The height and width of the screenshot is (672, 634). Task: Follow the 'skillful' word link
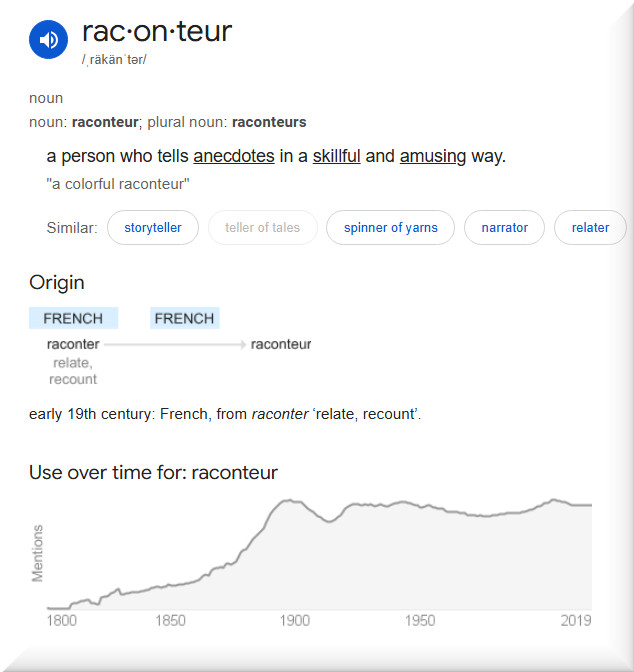[x=336, y=157]
